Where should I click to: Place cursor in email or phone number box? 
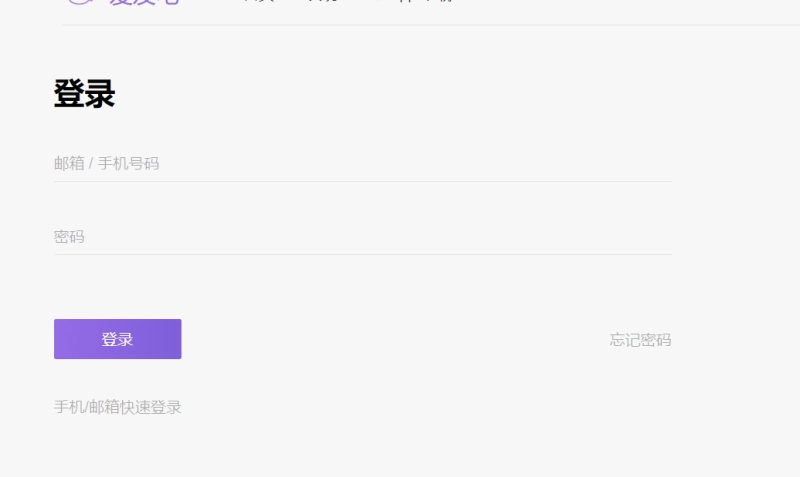(363, 164)
